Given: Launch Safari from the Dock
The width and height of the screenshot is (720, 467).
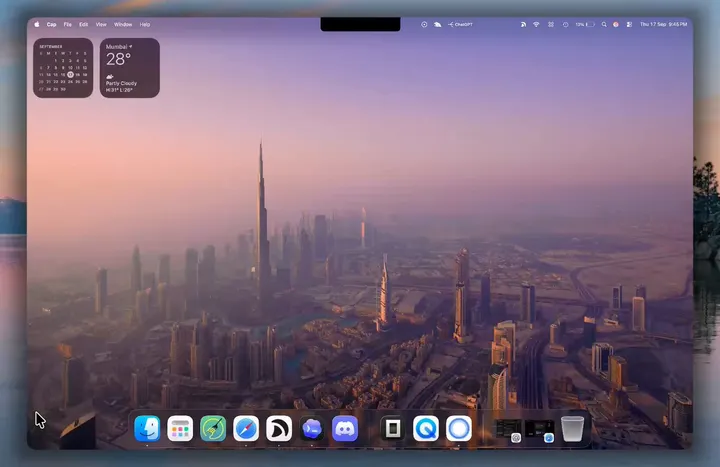Looking at the screenshot, I should tap(246, 428).
